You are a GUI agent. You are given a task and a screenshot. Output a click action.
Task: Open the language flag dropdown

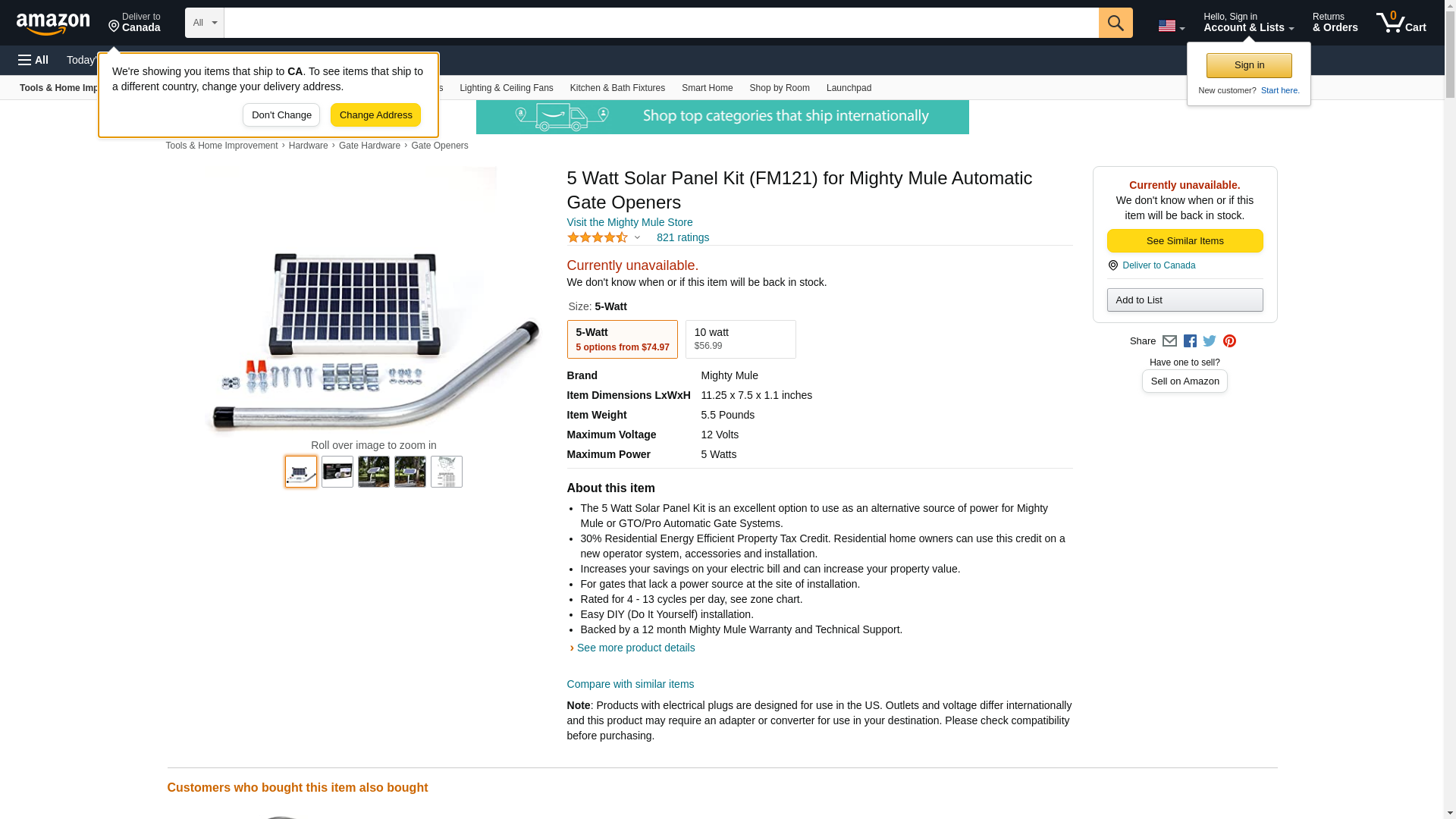coord(1171,26)
